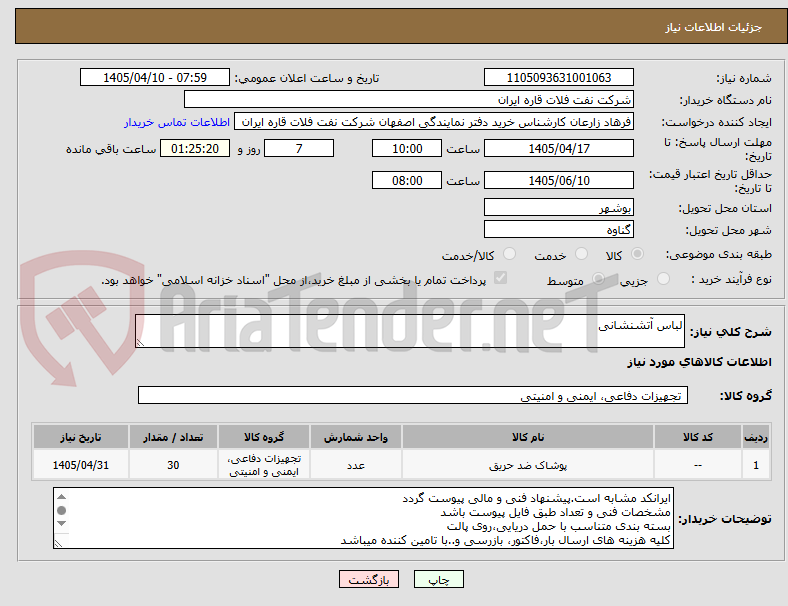Click the row number cell 1
The width and height of the screenshot is (788, 606).
pos(755,465)
